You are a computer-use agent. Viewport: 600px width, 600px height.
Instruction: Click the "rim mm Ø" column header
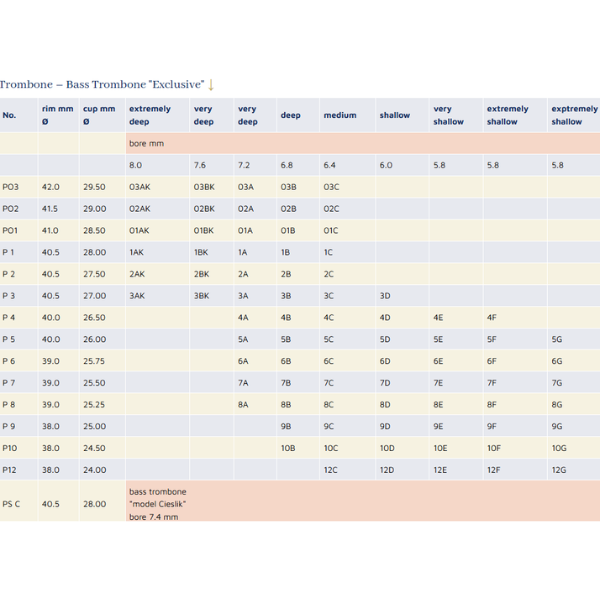click(57, 115)
